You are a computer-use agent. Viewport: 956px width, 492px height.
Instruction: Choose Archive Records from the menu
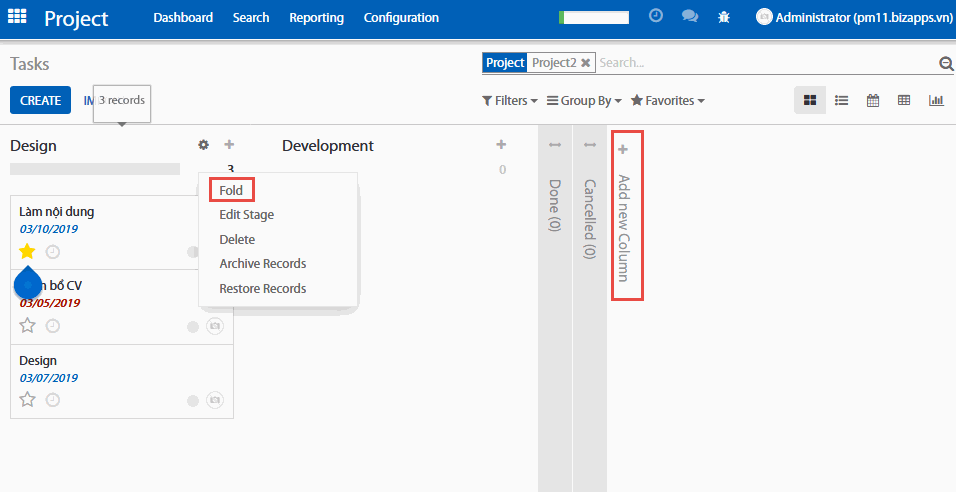coord(262,264)
